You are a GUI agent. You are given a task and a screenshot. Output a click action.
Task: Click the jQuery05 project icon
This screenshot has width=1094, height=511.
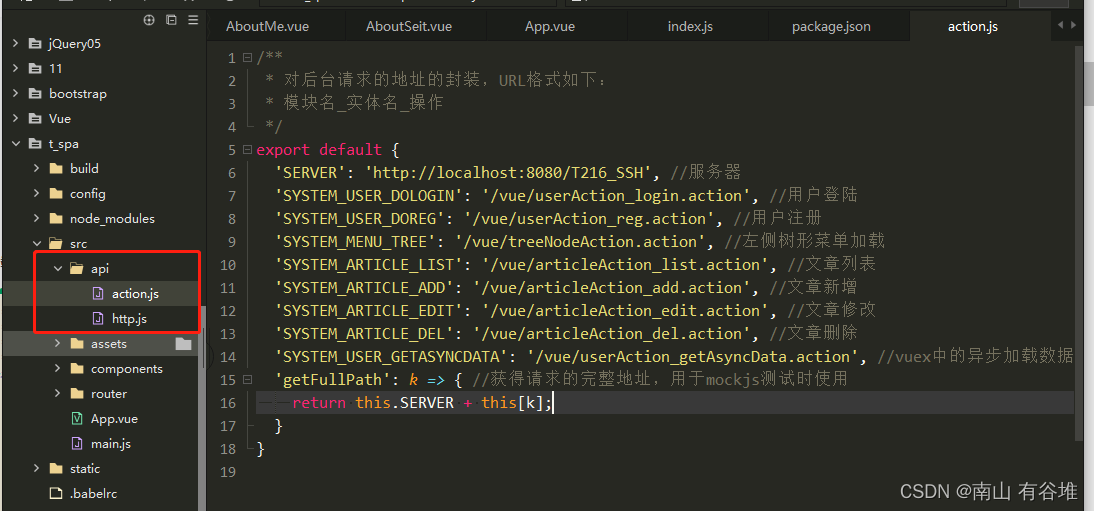click(x=35, y=44)
